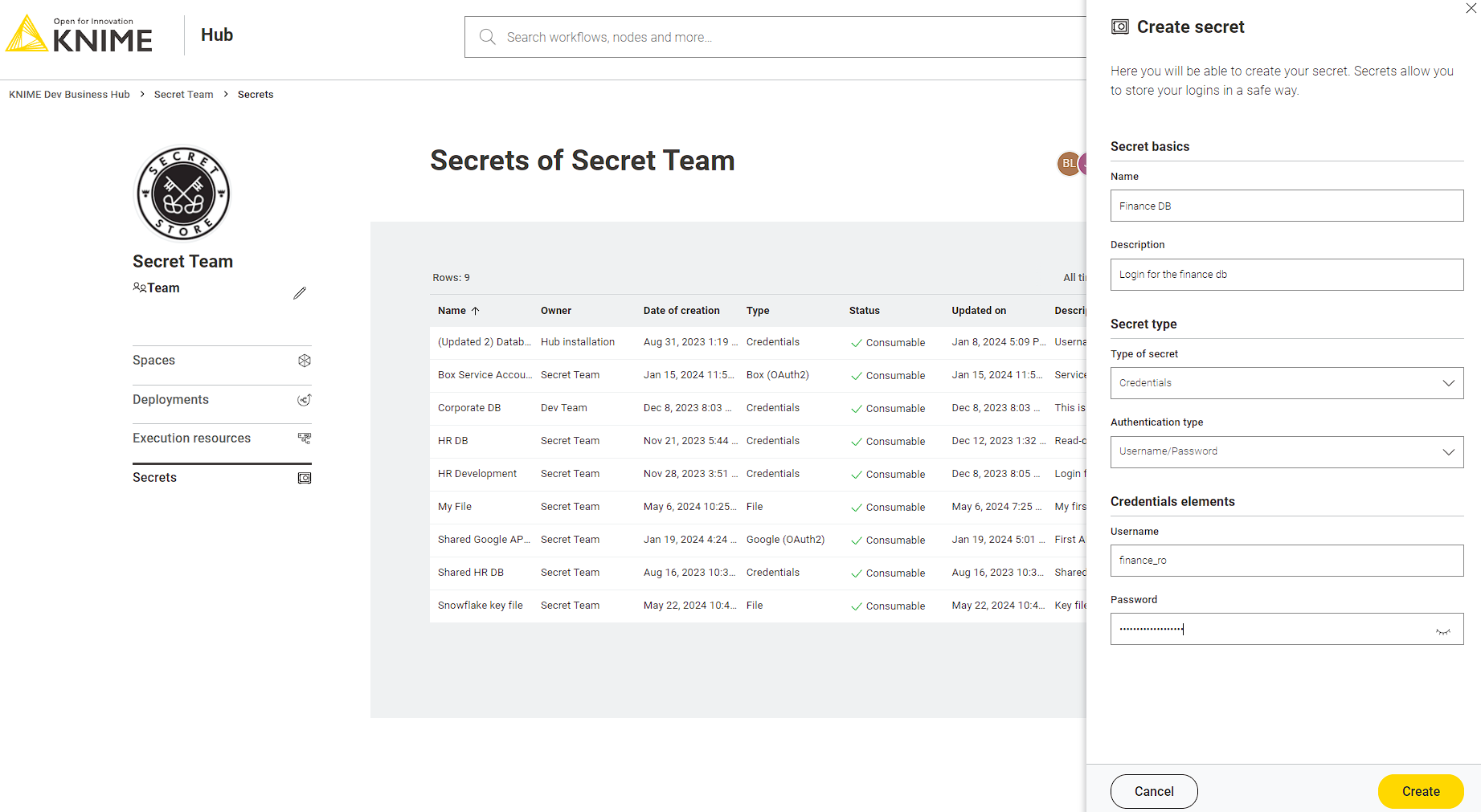Select the Snowflake key file row name
Viewport: 1481px width, 812px height.
[481, 606]
